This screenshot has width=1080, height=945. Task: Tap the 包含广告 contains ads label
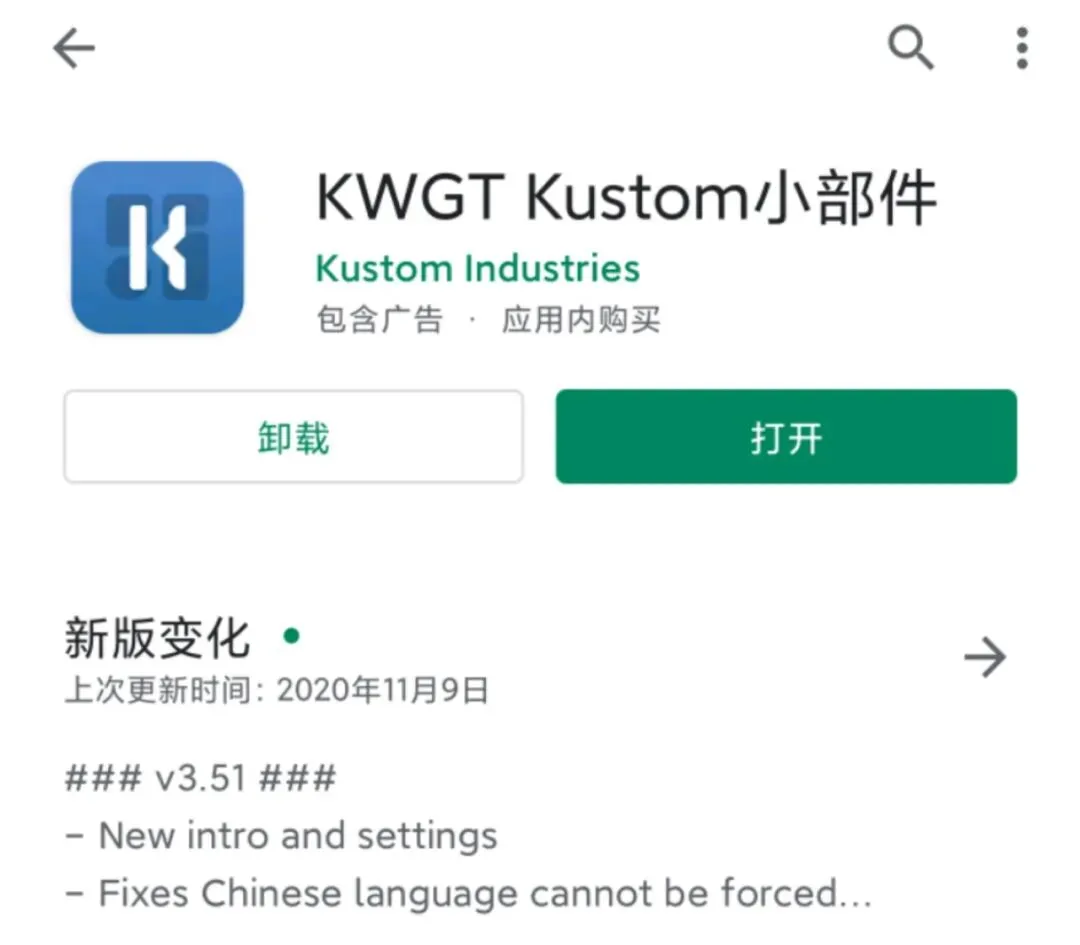(x=380, y=320)
